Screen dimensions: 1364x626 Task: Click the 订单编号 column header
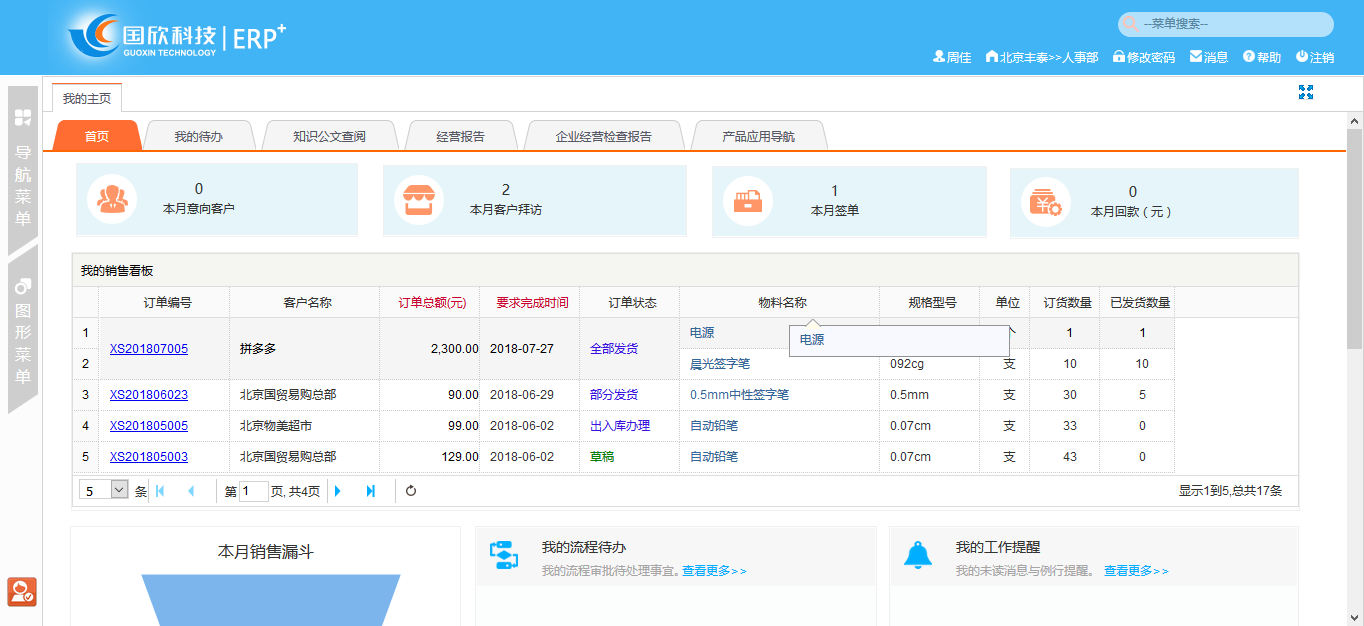pos(167,302)
